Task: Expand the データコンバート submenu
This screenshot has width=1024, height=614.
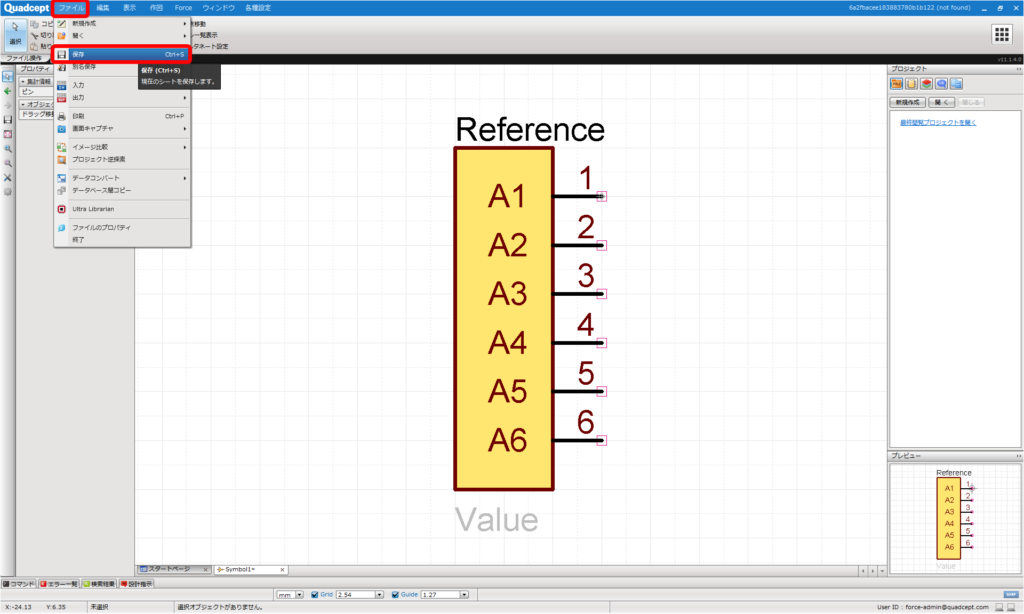Action: [x=122, y=178]
